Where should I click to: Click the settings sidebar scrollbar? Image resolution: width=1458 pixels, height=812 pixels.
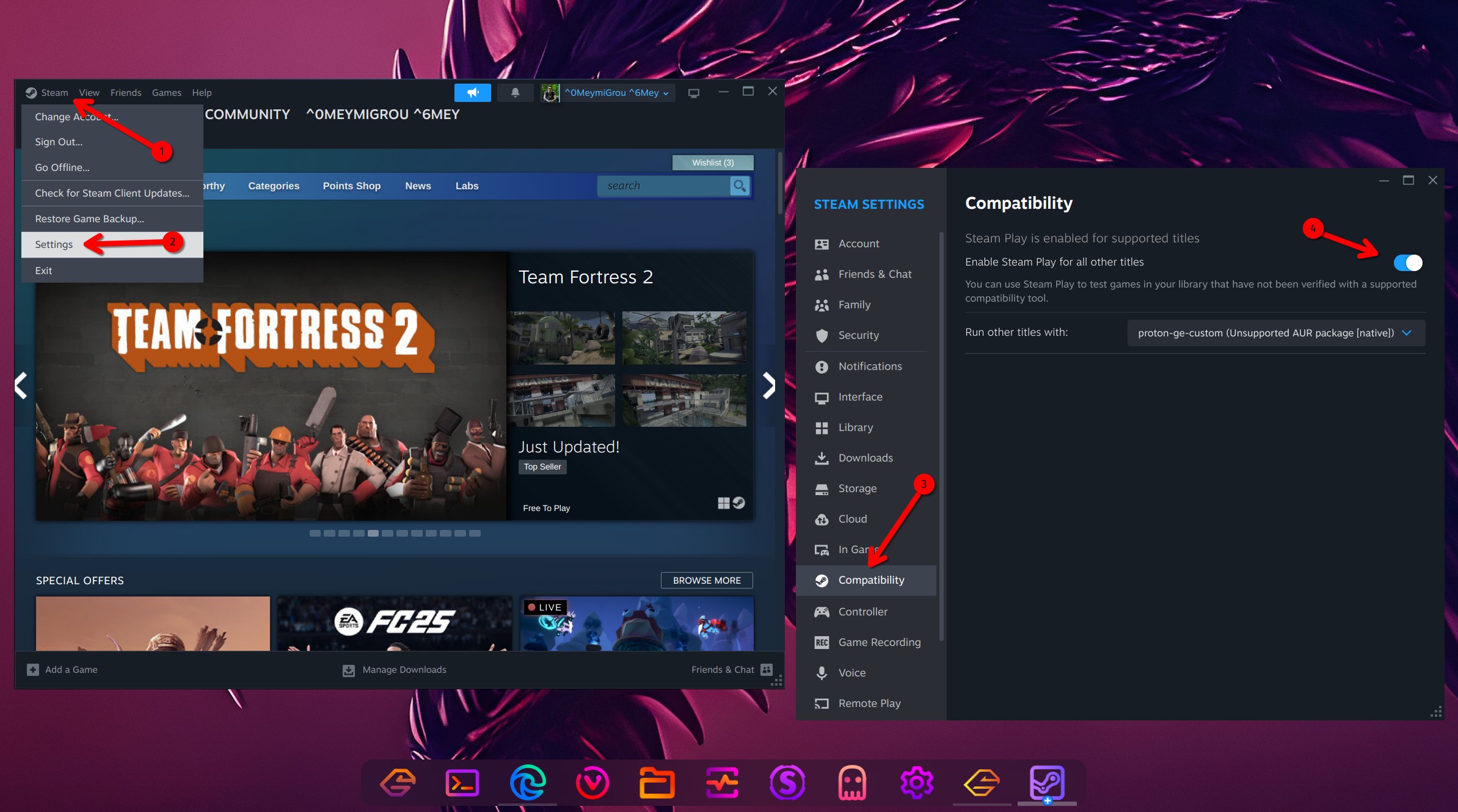(x=941, y=436)
